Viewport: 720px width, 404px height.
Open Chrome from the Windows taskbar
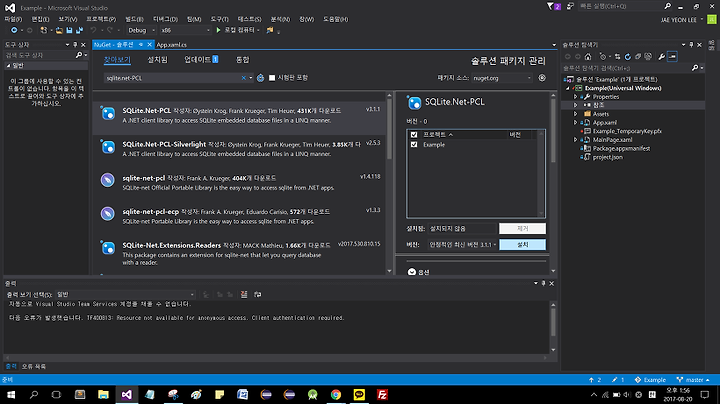336,394
